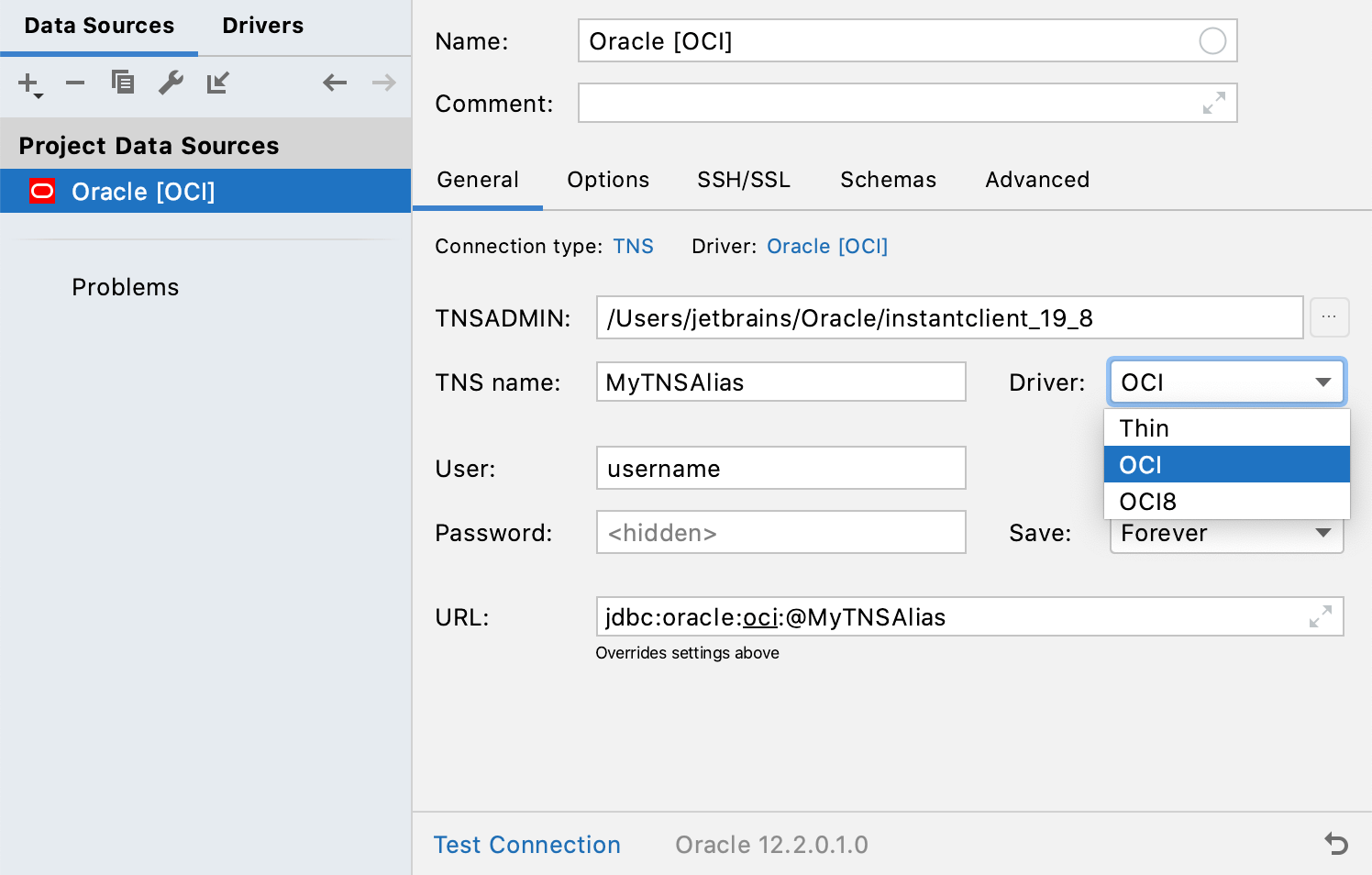Switch to the SSH/SSL tab
Viewport: 1372px width, 875px height.
point(743,180)
